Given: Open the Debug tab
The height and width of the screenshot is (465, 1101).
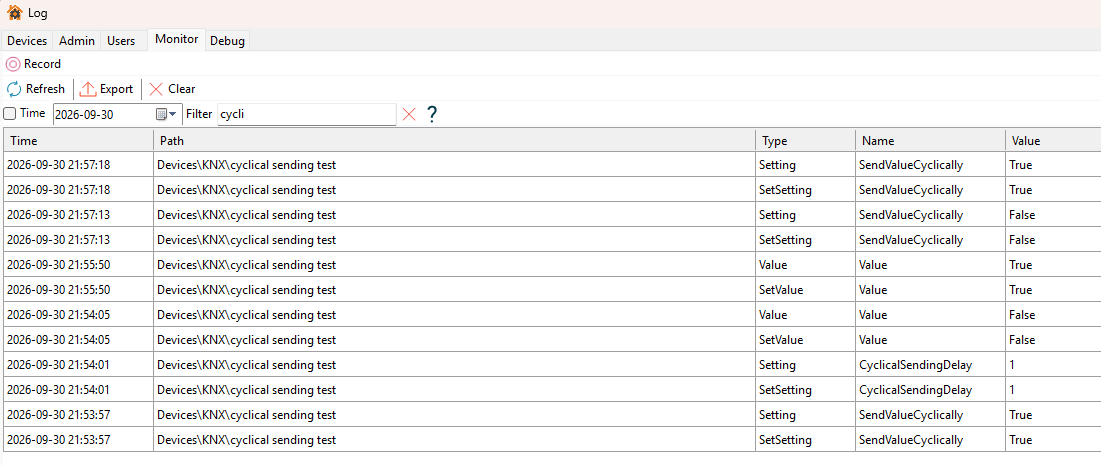Looking at the screenshot, I should [228, 41].
